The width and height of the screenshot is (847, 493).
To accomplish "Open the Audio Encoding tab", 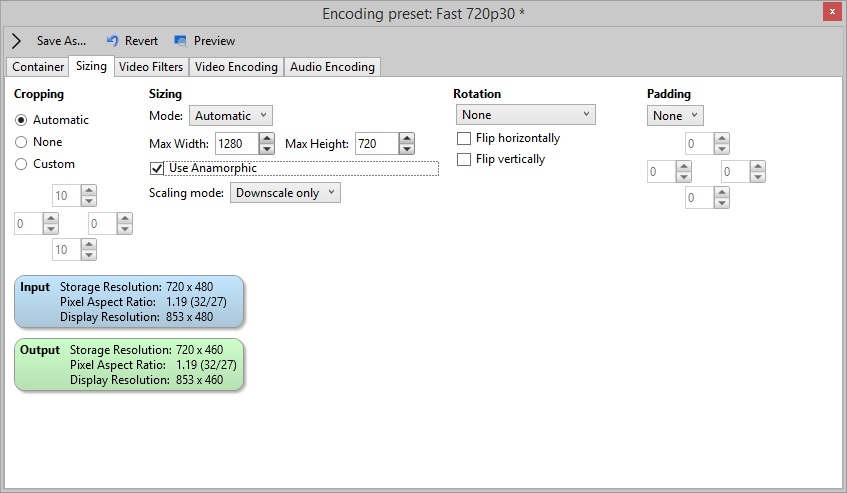I will (332, 67).
